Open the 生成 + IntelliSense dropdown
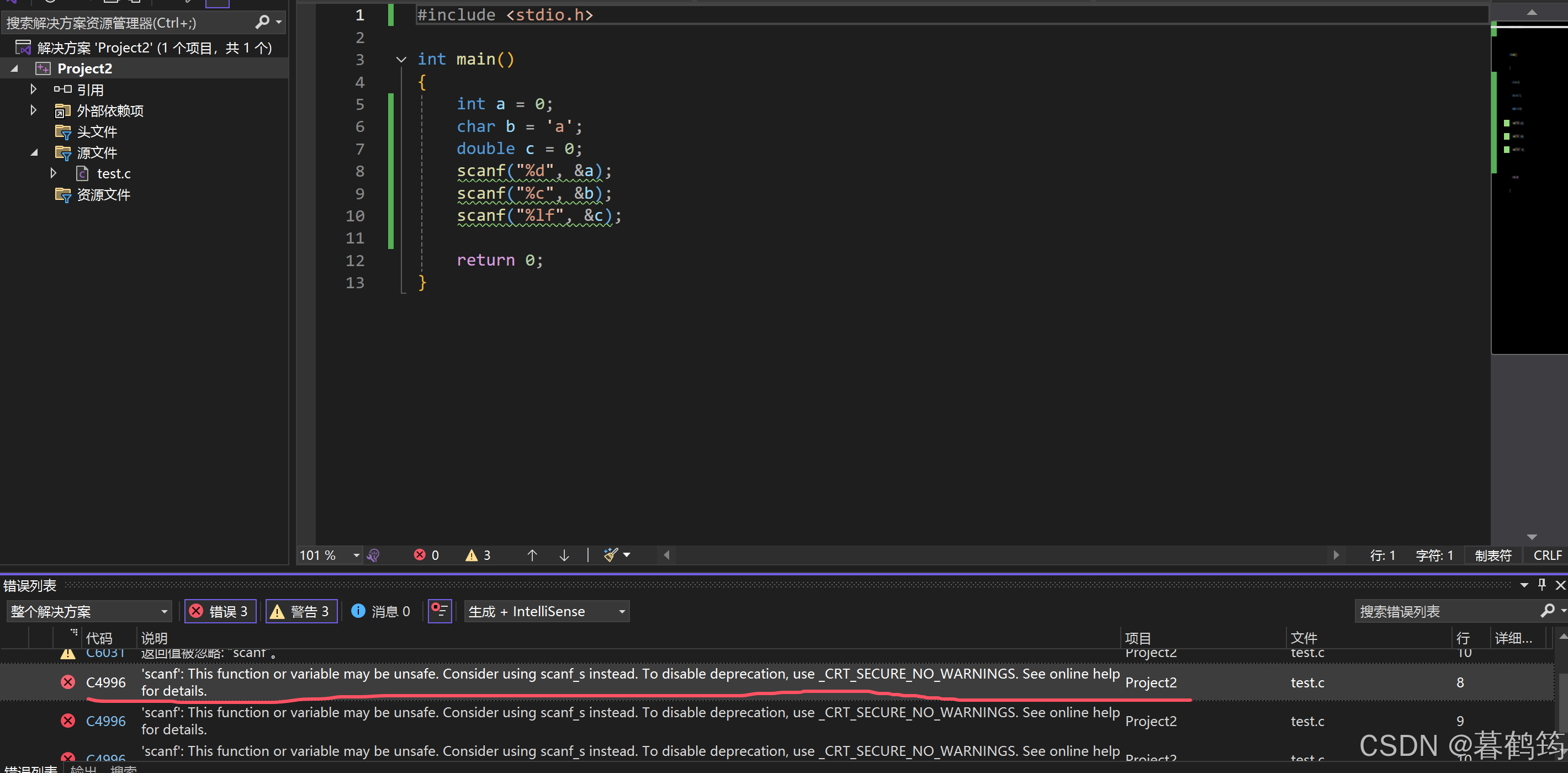Viewport: 1568px width, 773px height. click(x=546, y=611)
